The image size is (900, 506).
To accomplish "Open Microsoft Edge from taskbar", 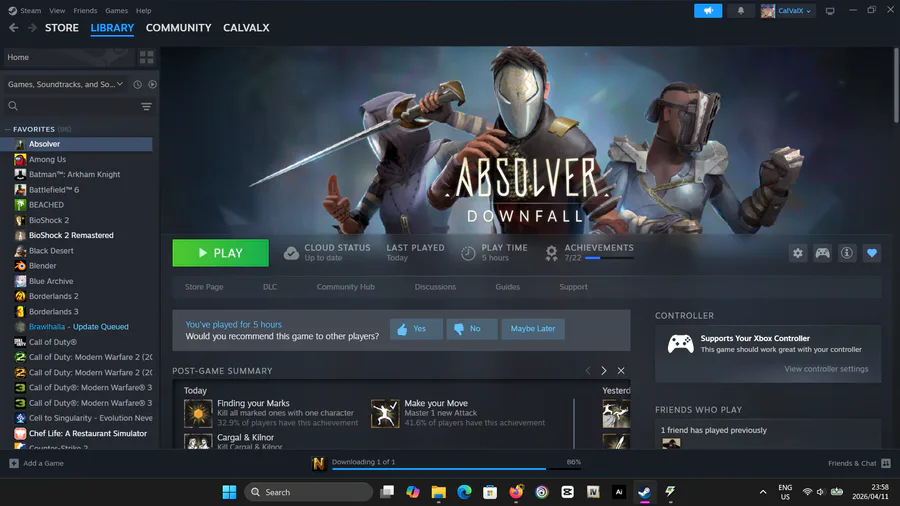I will [464, 492].
